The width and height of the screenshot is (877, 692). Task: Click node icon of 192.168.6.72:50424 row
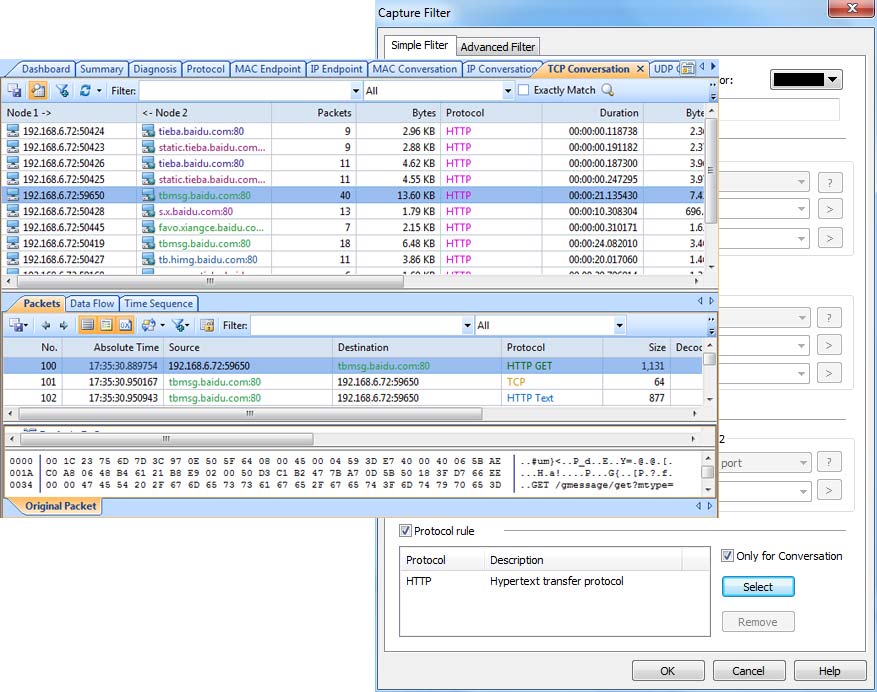(x=13, y=131)
